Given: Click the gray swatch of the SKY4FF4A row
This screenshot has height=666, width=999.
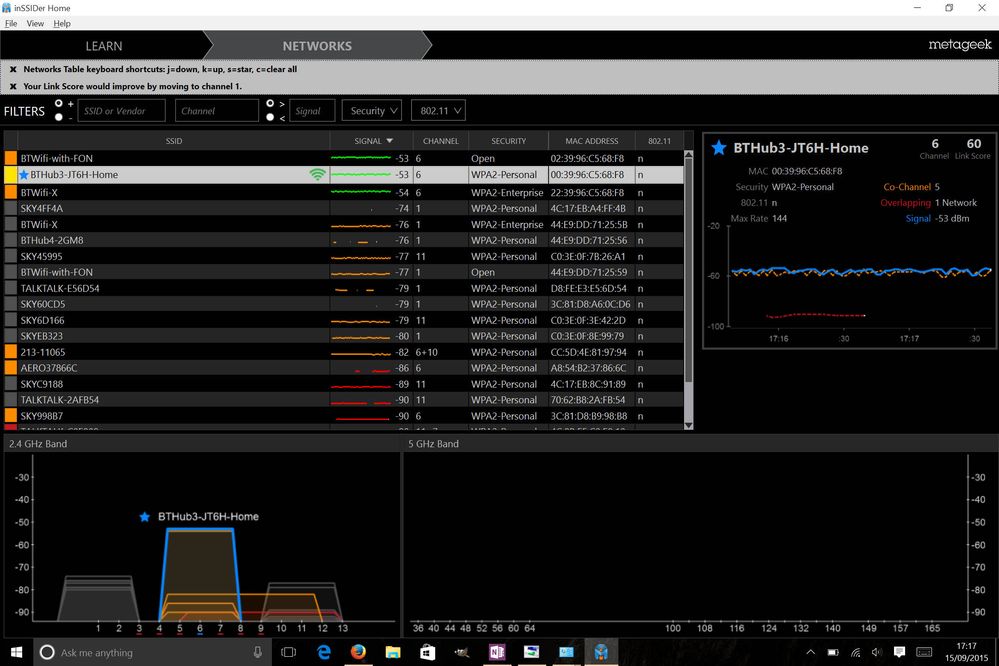Looking at the screenshot, I should tap(11, 208).
